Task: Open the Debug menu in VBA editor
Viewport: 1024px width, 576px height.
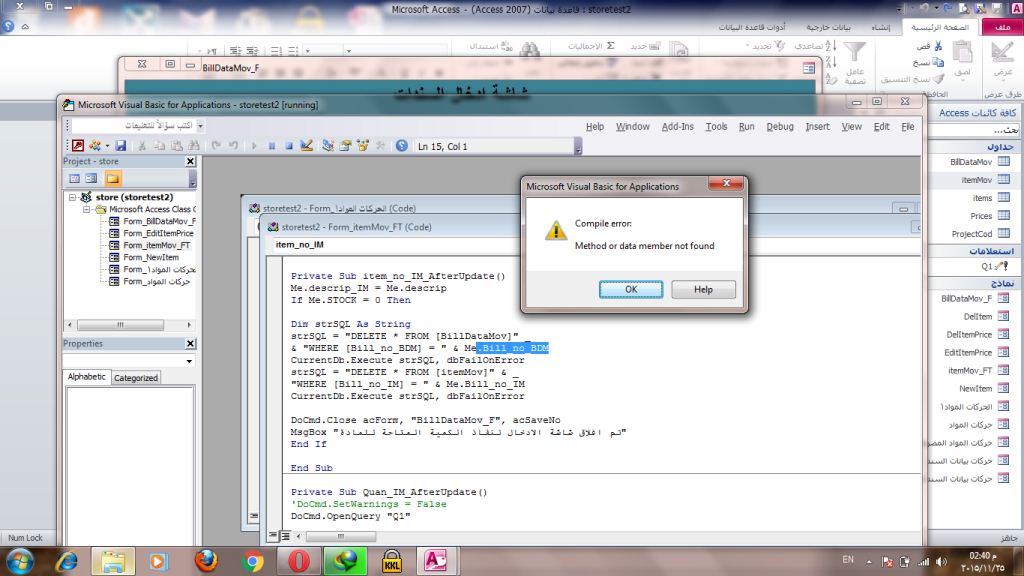Action: coord(780,127)
